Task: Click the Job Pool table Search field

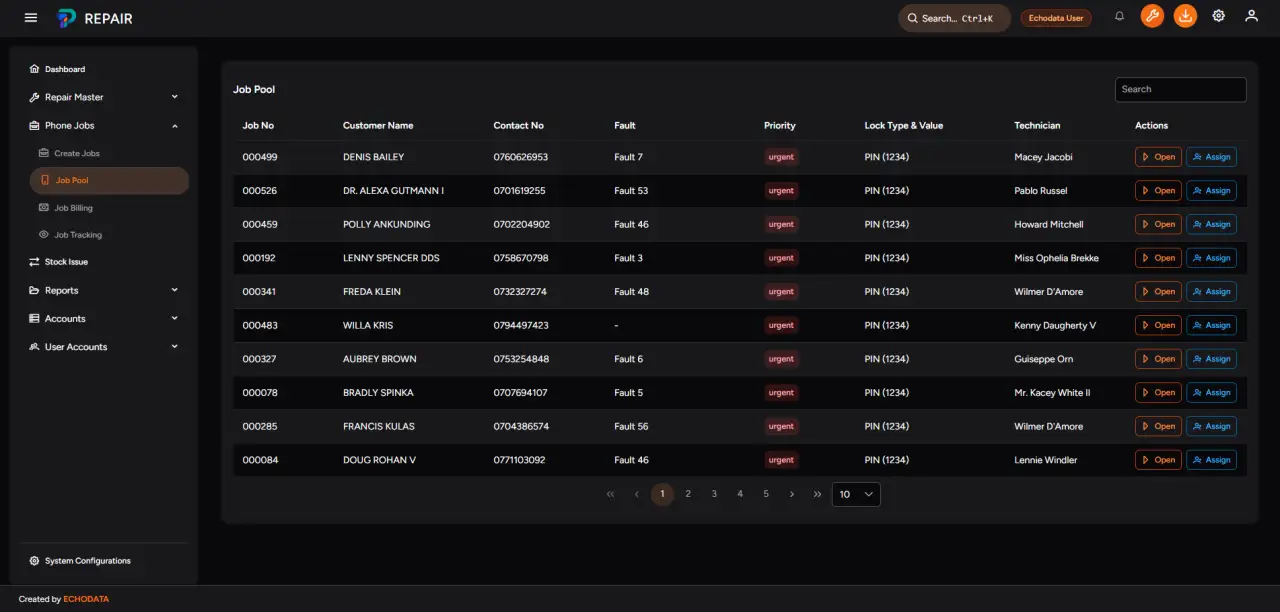Action: (x=1180, y=89)
